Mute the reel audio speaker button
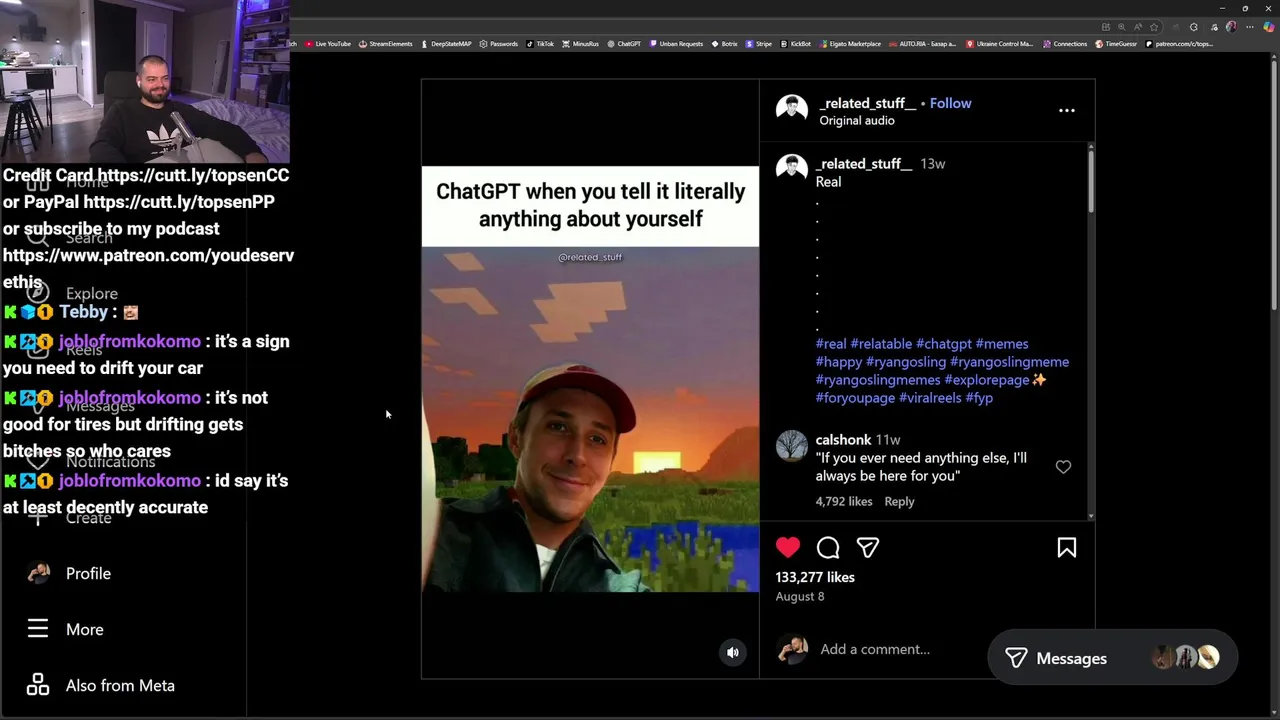Viewport: 1280px width, 720px height. click(x=733, y=652)
